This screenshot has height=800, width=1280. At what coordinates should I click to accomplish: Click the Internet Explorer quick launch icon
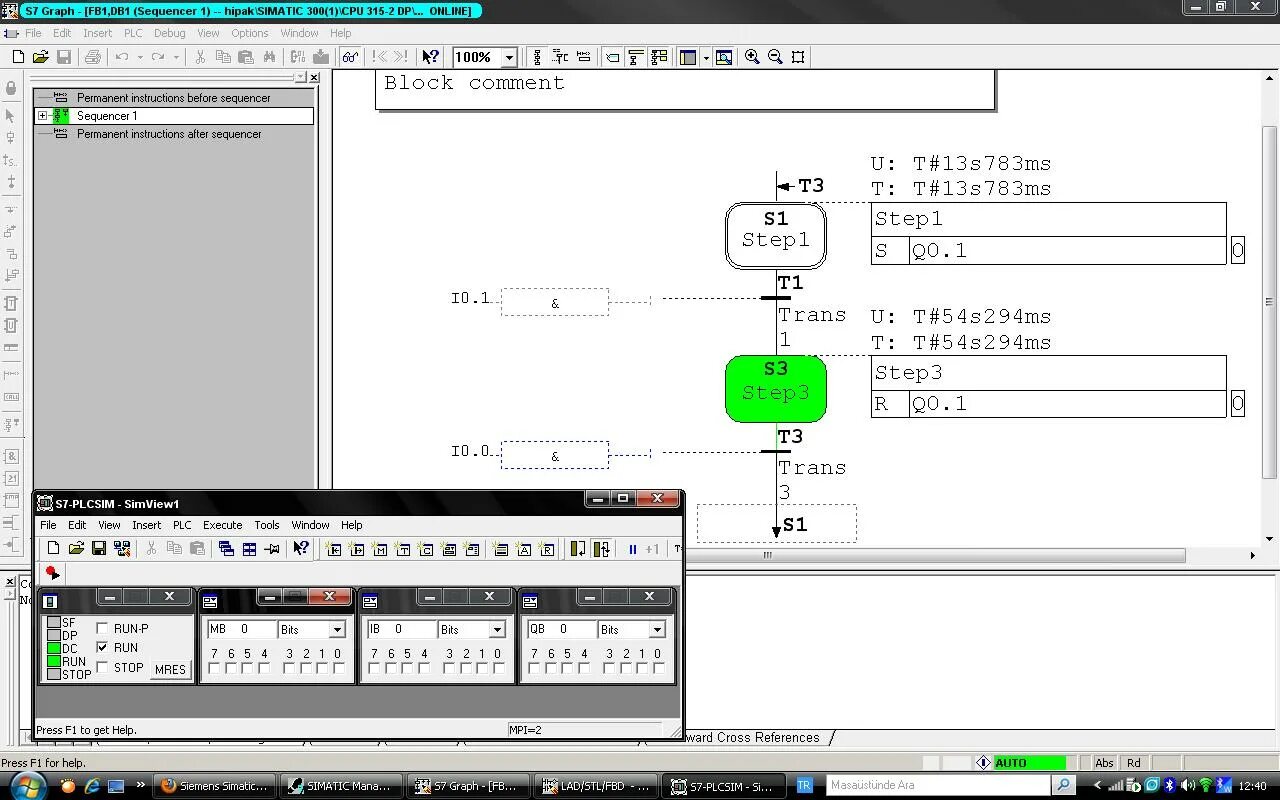[92, 786]
